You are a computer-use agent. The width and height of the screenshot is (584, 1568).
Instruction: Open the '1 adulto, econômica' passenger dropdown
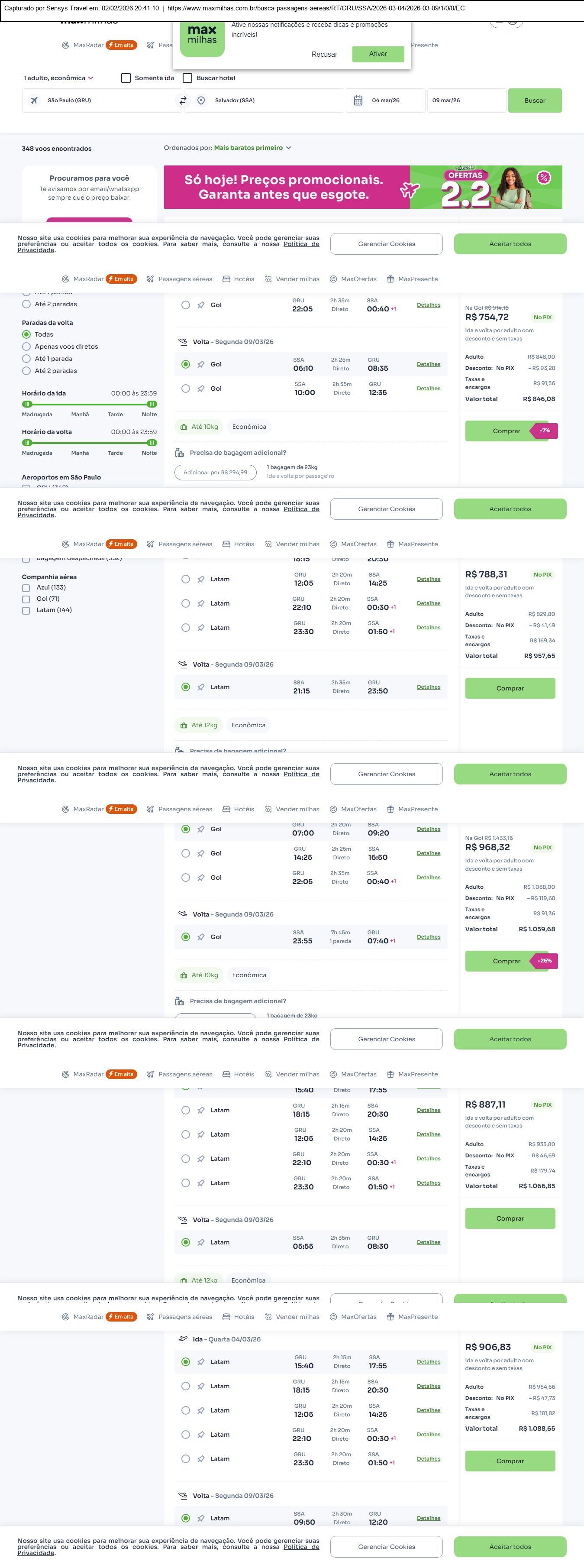click(58, 78)
